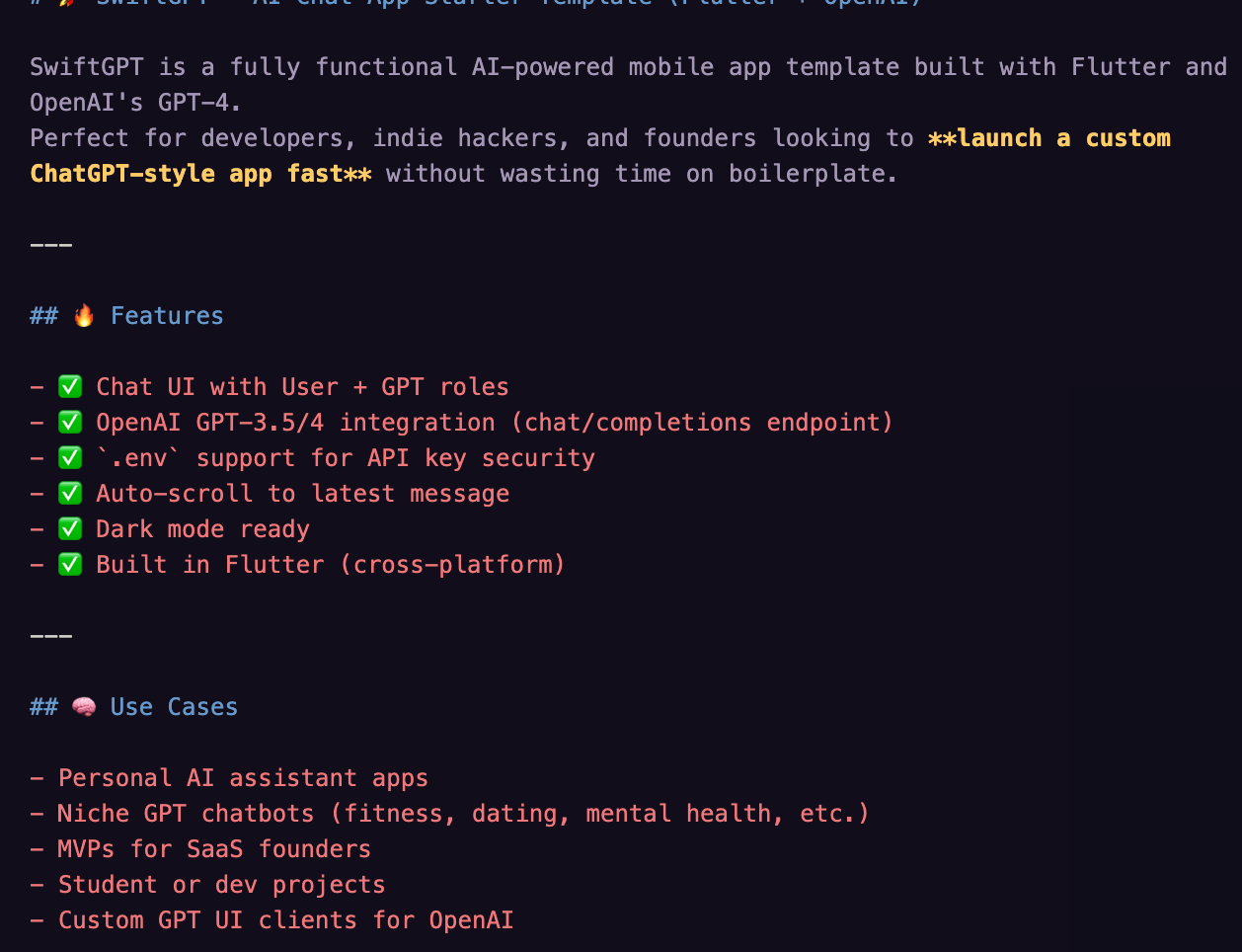Screen dimensions: 1242x952
Task: Click the 'Custom GPT UI clients' line
Action: click(x=285, y=920)
